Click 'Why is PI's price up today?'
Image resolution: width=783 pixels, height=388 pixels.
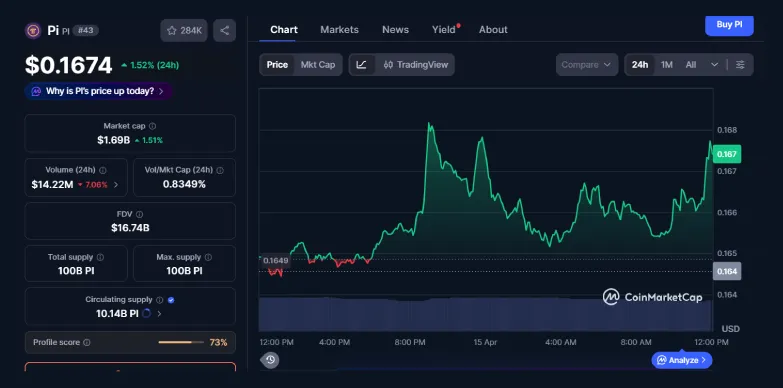point(100,91)
